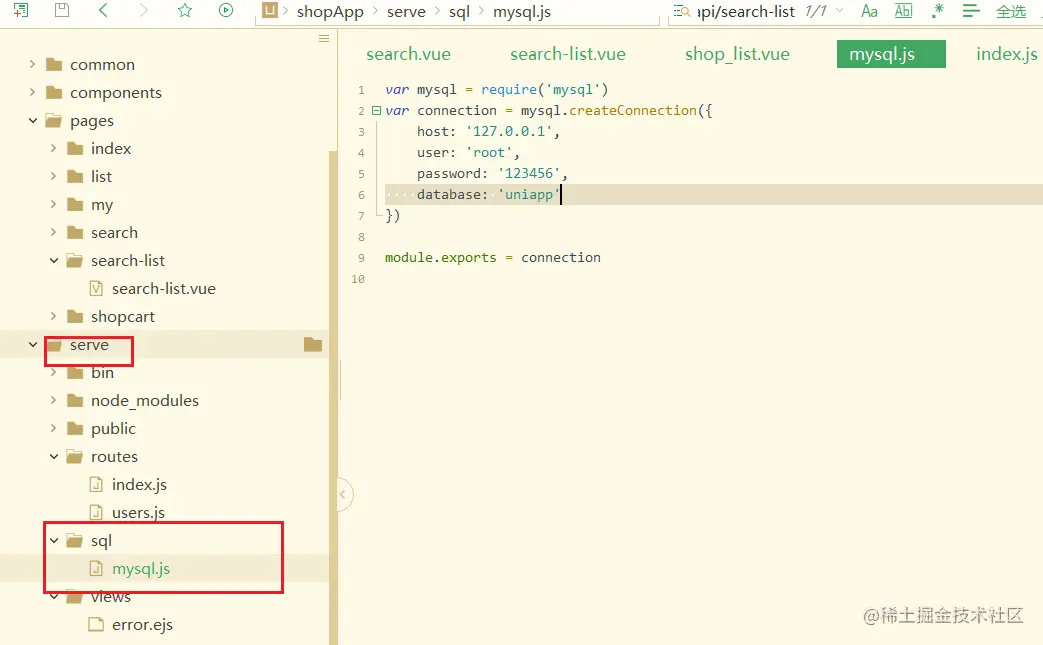Collapse the search-list folder chevron
This screenshot has height=645, width=1043.
[x=54, y=261]
